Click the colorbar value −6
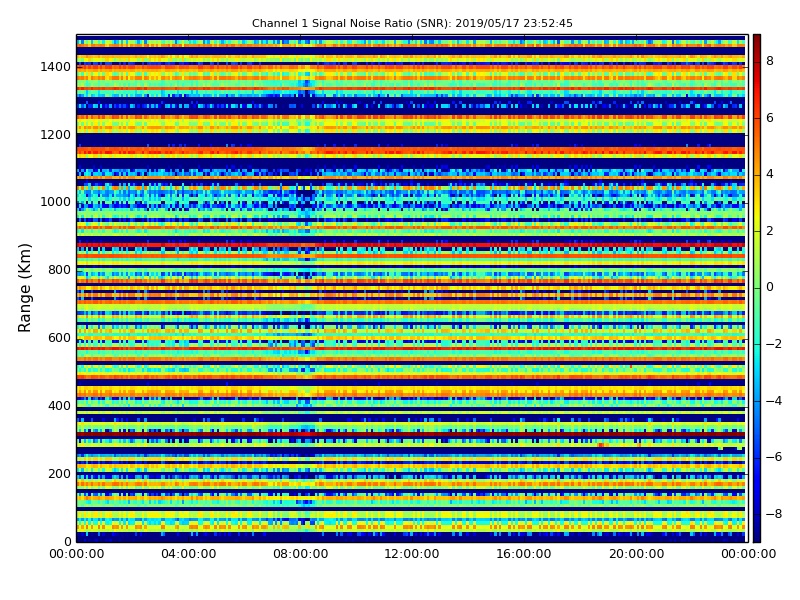Screen dimensions: 800x600 (774, 457)
